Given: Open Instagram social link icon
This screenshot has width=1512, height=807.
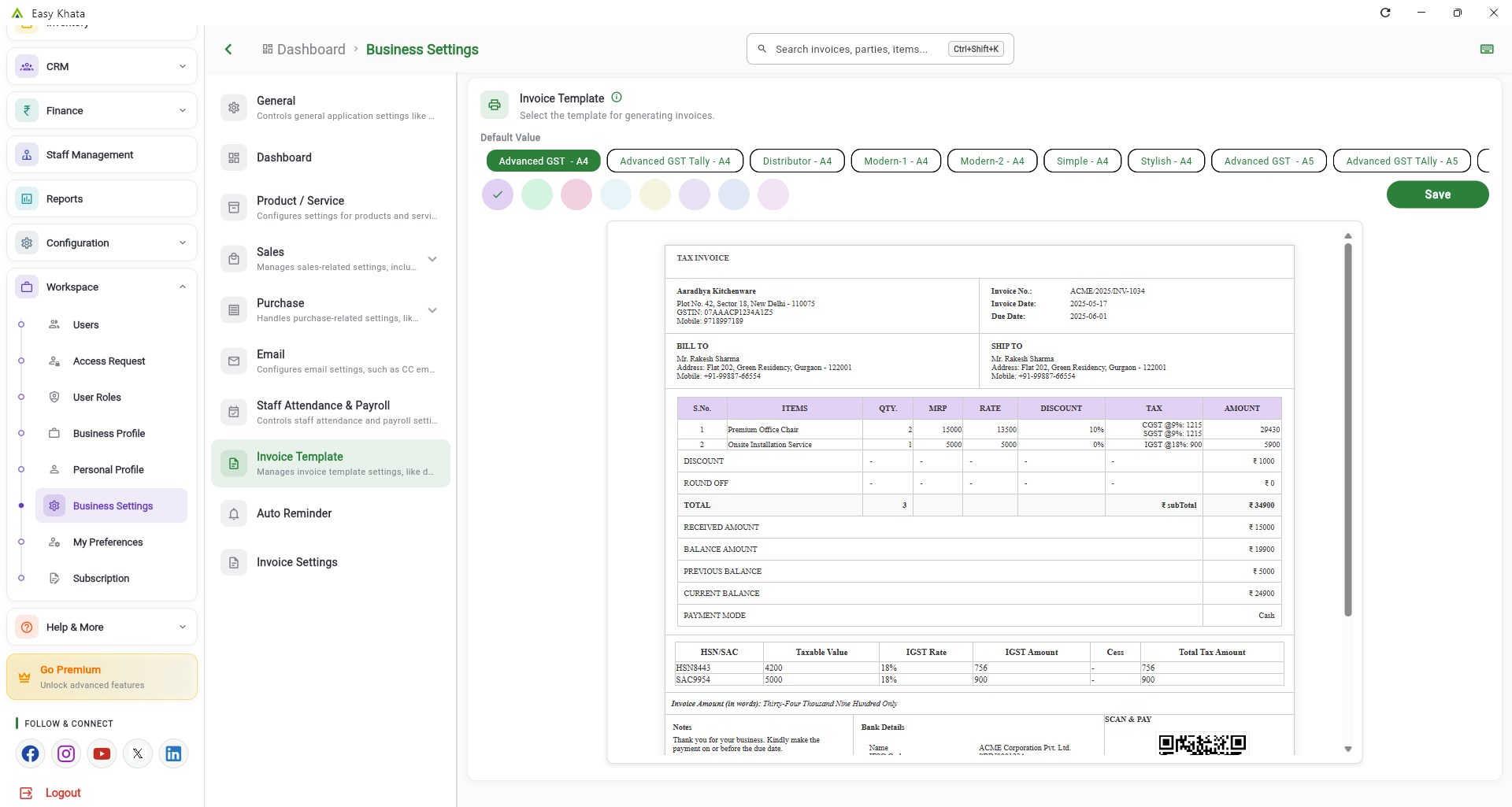Looking at the screenshot, I should coord(66,753).
